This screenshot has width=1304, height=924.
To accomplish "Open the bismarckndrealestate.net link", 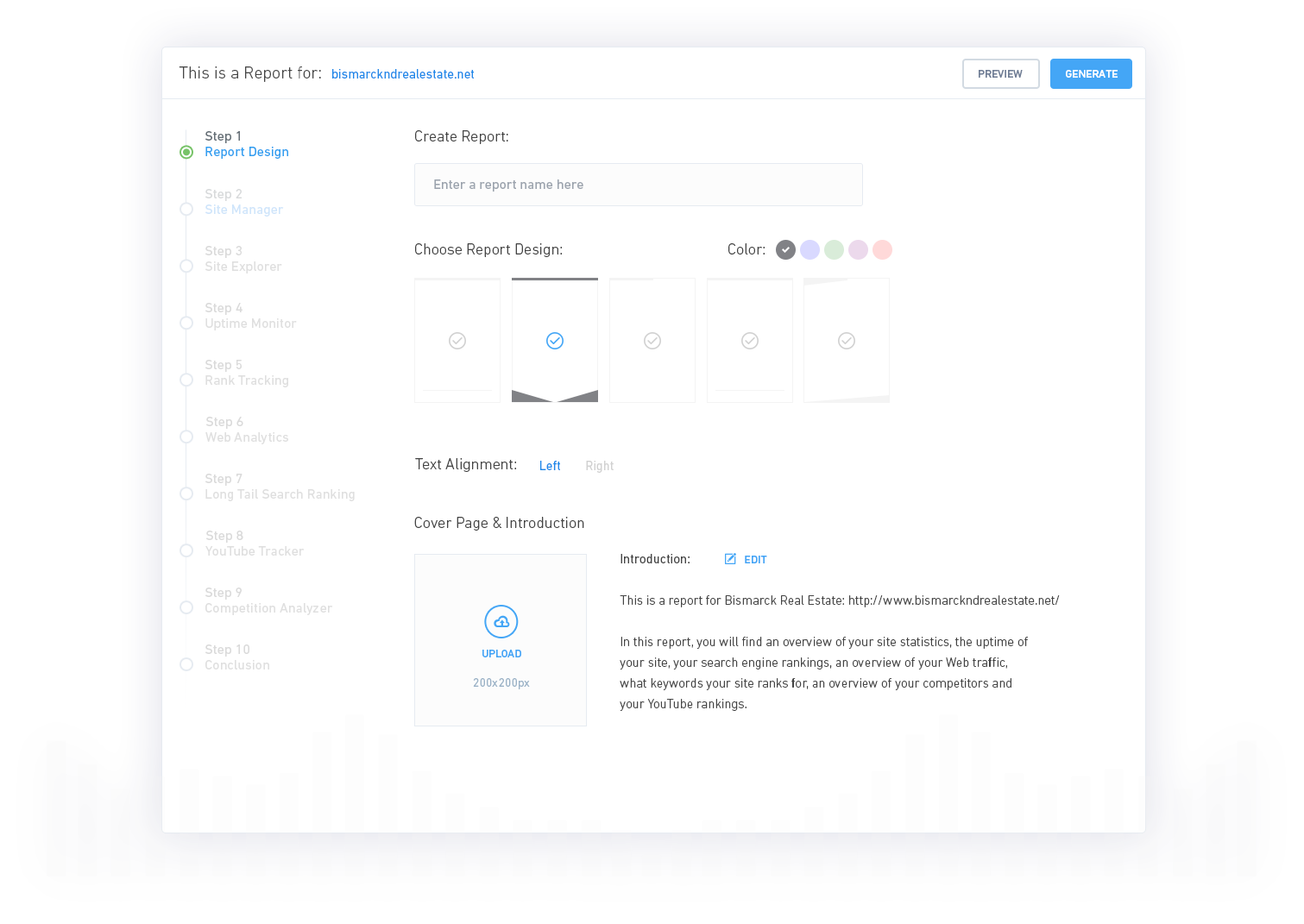I will 403,74.
